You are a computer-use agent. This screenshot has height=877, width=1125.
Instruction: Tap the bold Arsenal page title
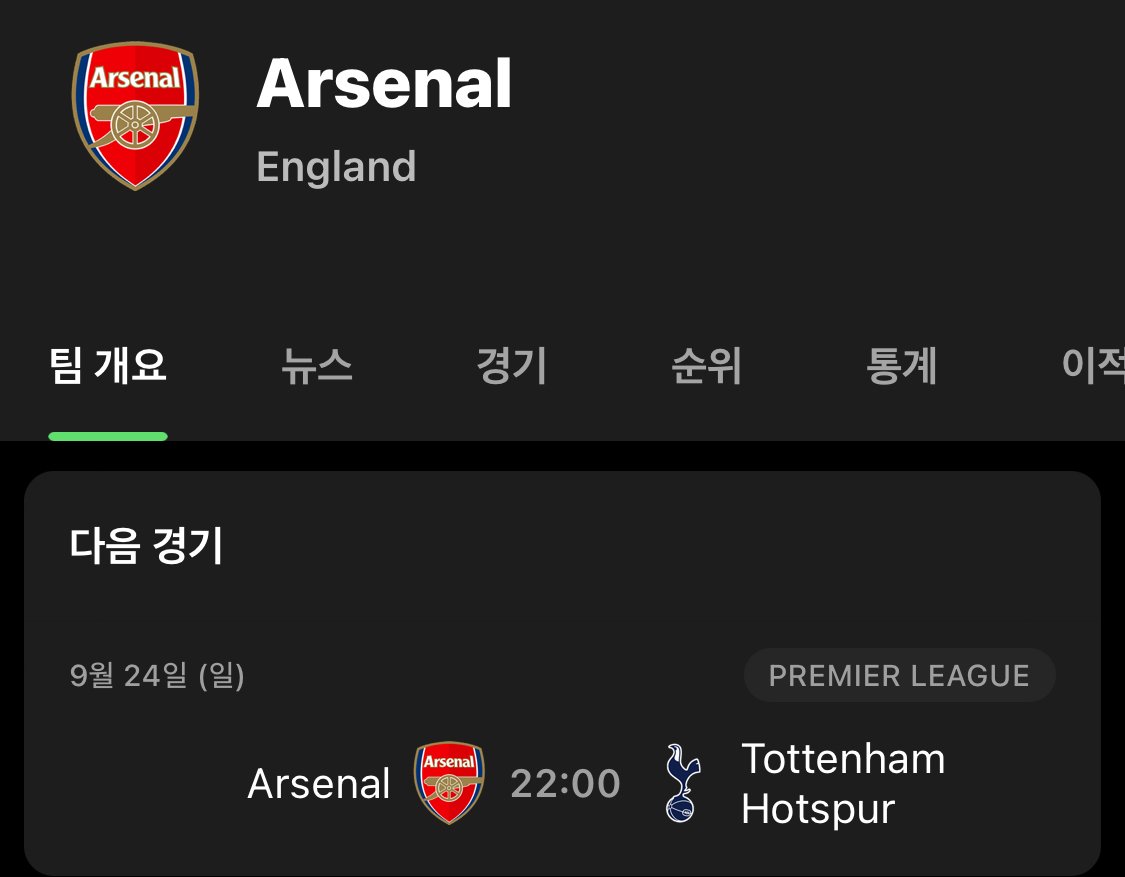pos(384,84)
